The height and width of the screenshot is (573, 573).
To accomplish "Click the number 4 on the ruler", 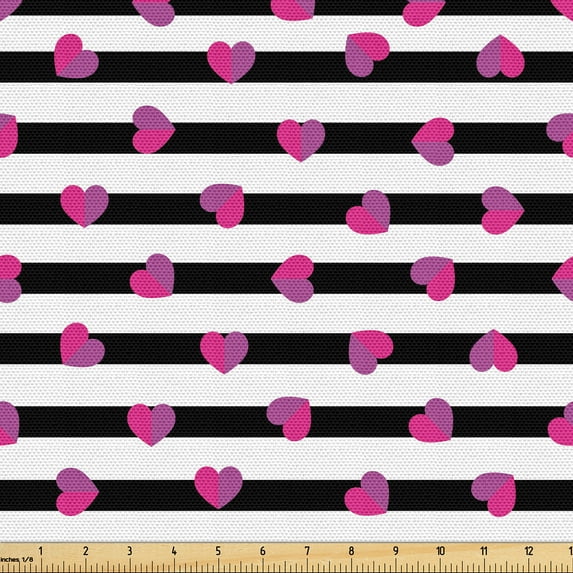I will [174, 551].
